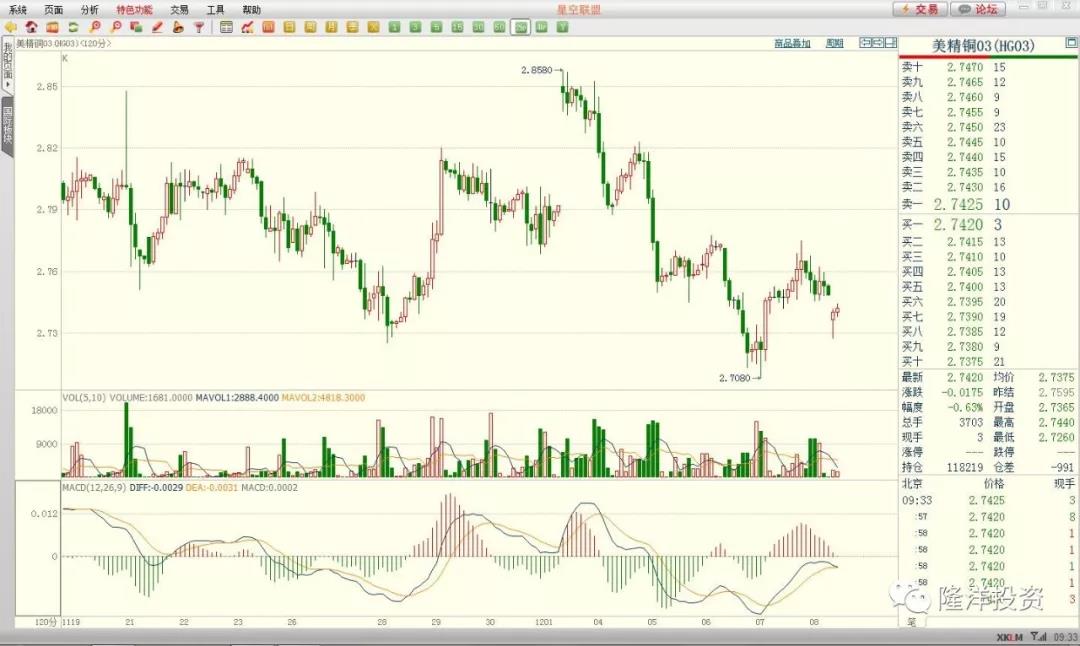Open the 分析 menu
1080x646 pixels.
[90, 10]
